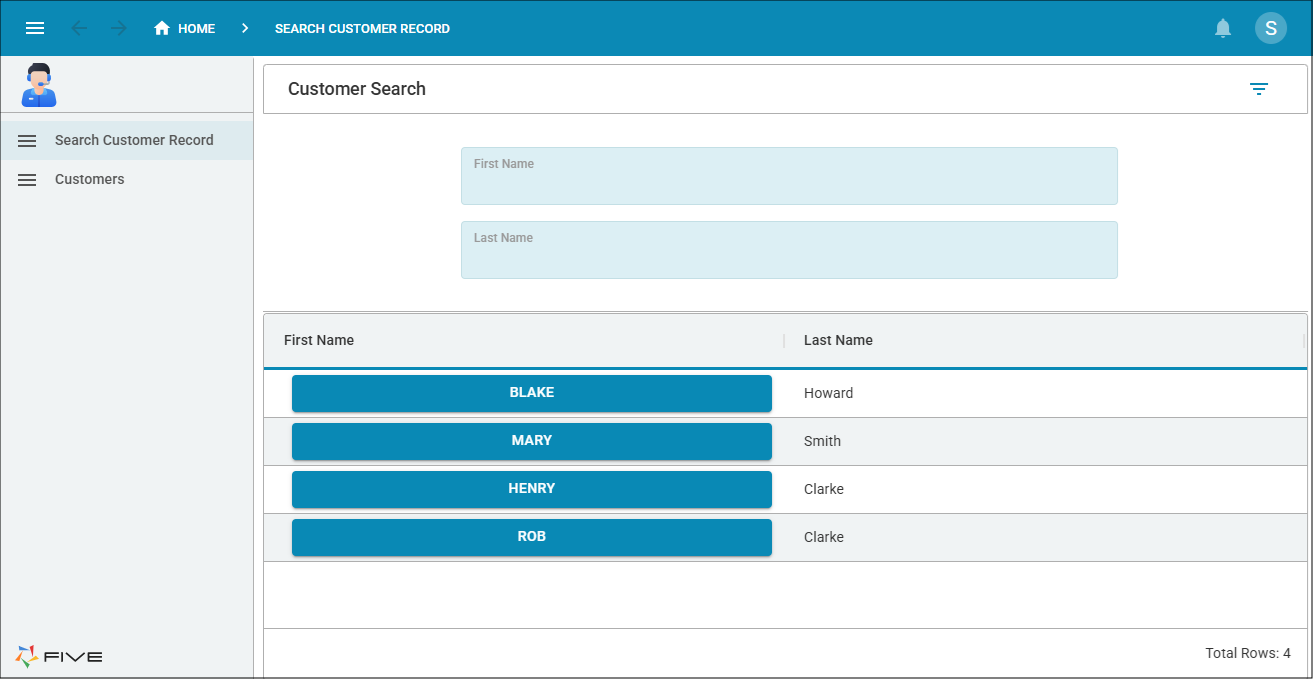Click the MARY button
This screenshot has width=1313, height=679.
coord(532,441)
